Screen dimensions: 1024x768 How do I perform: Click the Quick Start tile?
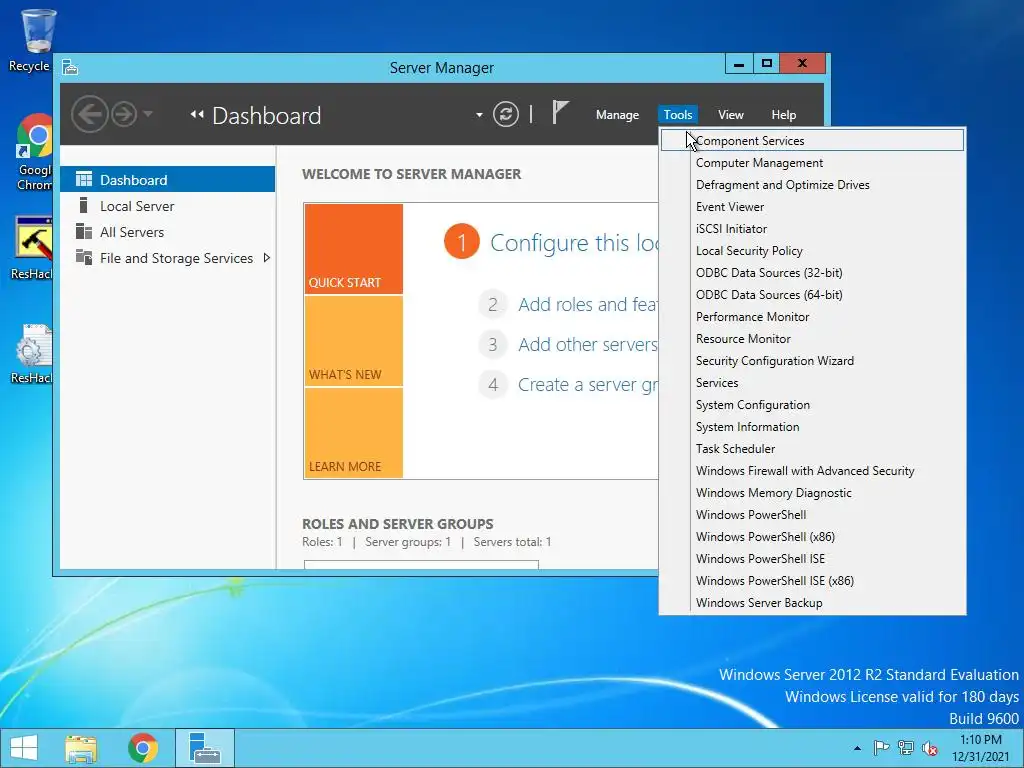pyautogui.click(x=353, y=249)
